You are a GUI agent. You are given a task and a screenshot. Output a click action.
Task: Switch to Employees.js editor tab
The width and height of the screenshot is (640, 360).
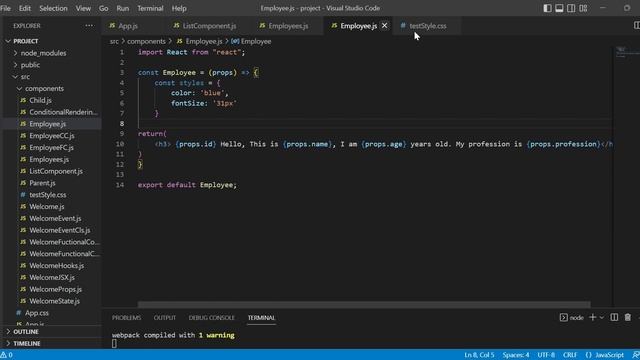tap(288, 26)
